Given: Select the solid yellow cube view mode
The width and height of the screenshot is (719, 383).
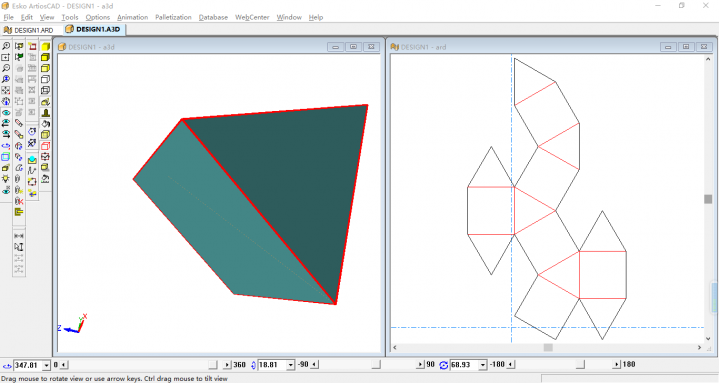Looking at the screenshot, I should [x=45, y=46].
